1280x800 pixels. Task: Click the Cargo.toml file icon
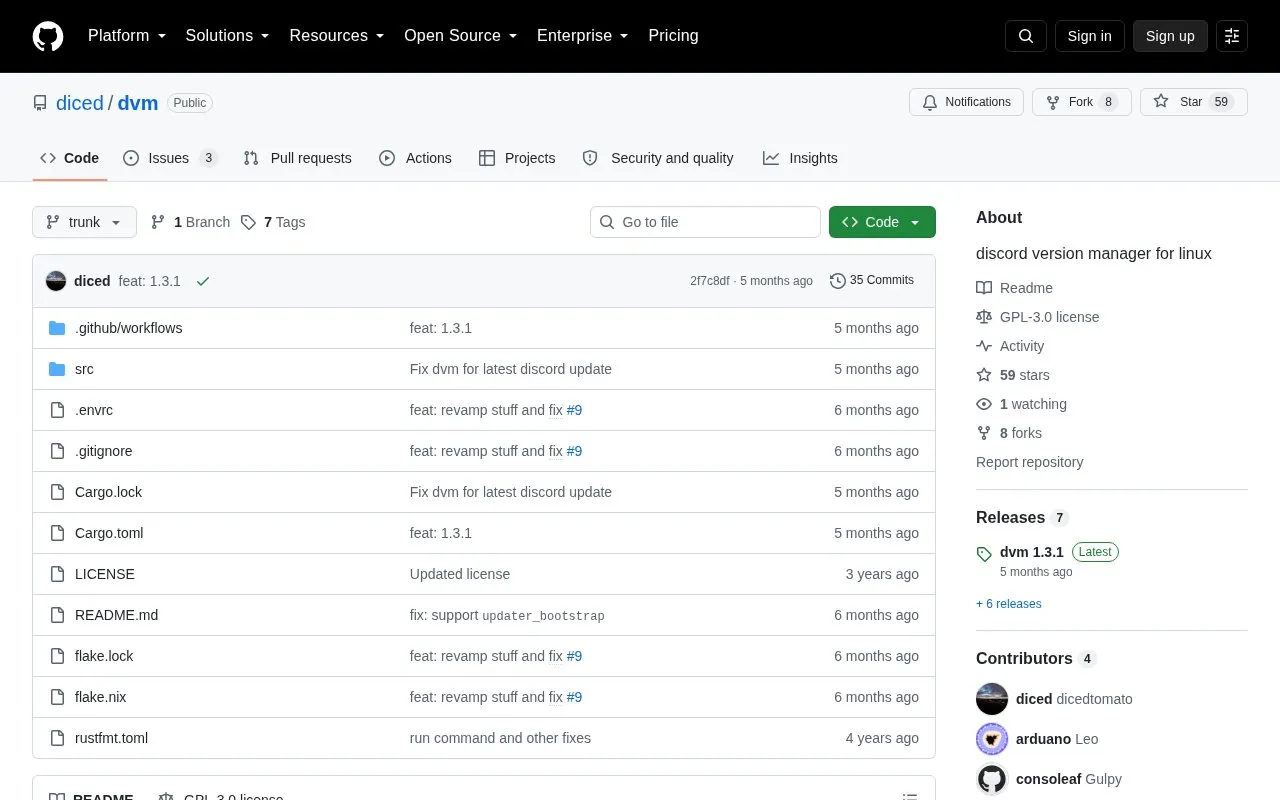click(x=57, y=533)
